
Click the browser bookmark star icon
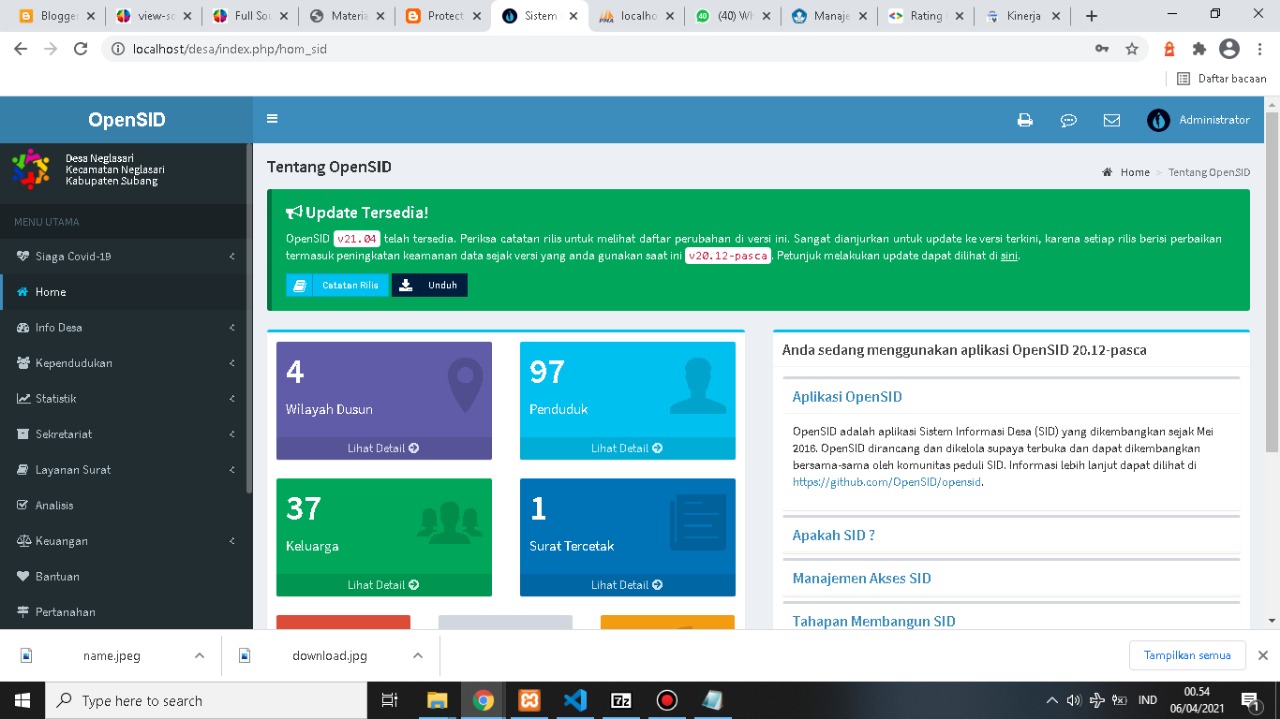point(1132,49)
